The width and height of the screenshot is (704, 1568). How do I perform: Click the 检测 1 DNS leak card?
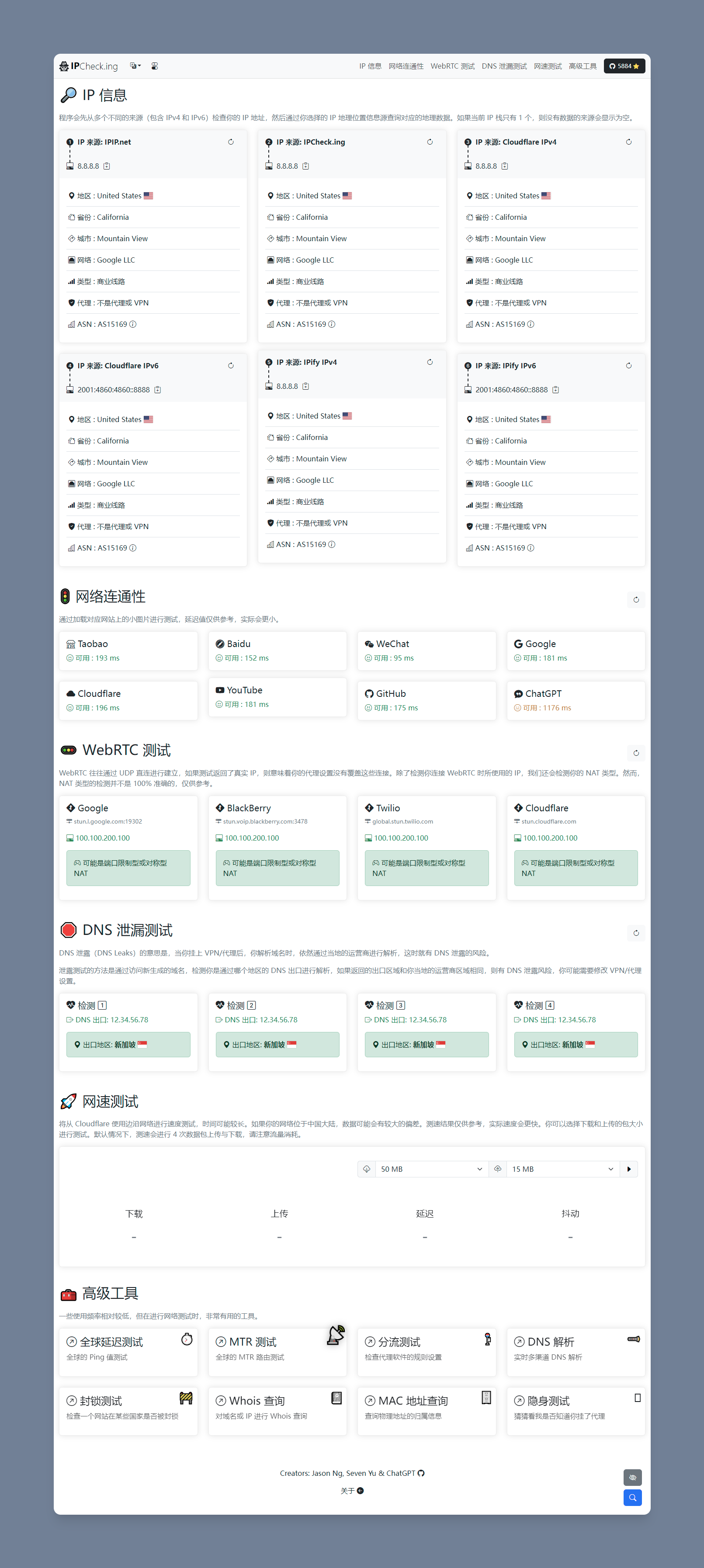[x=128, y=1032]
